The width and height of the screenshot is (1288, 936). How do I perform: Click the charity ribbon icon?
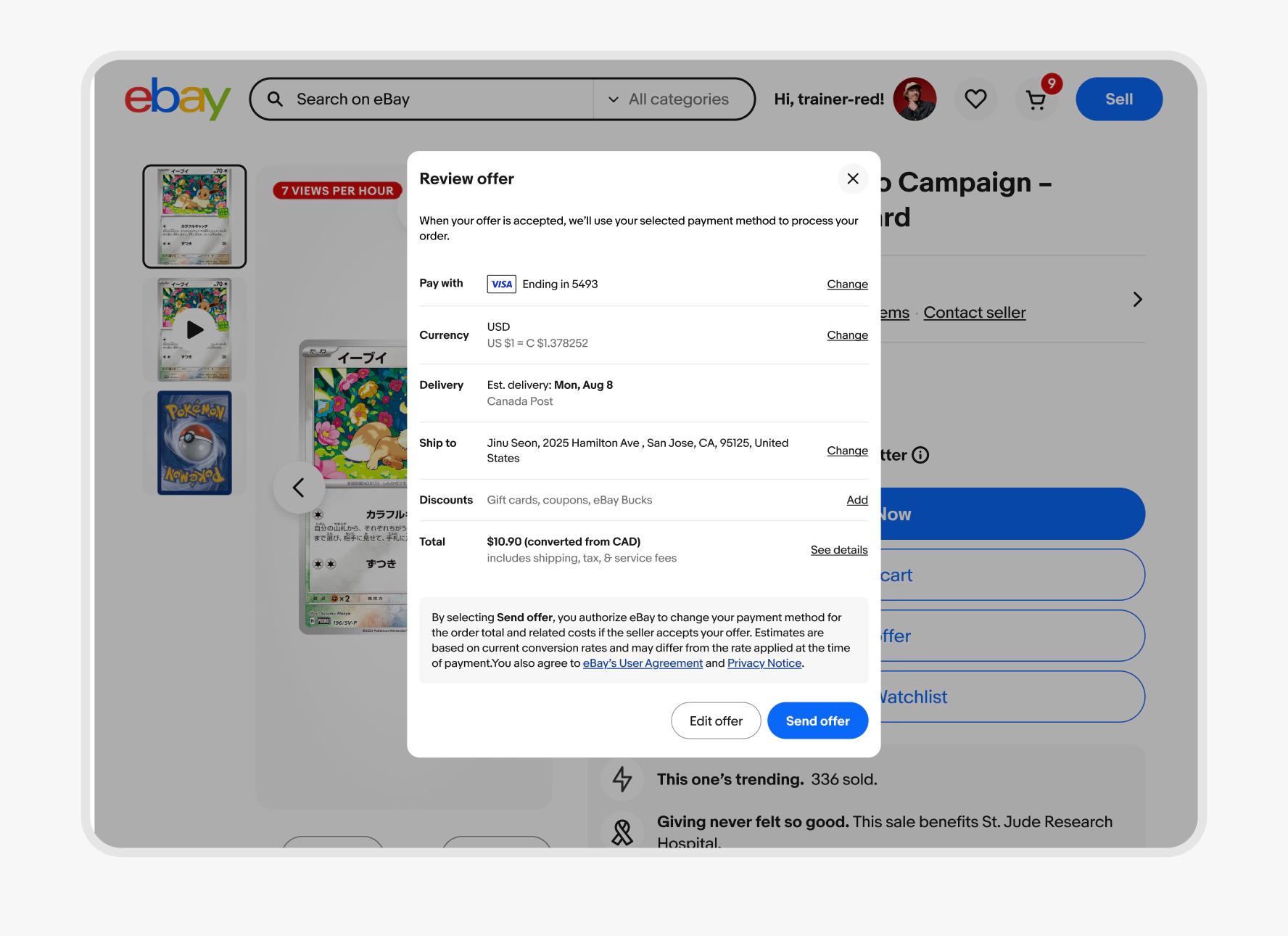(x=622, y=832)
